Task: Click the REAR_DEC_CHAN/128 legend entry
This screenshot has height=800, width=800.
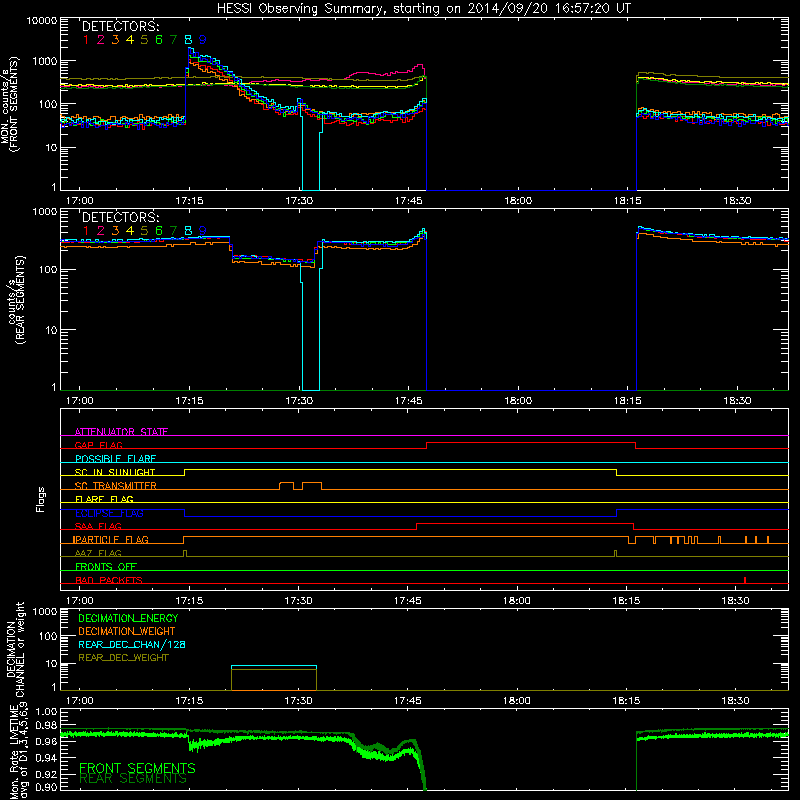Action: (132, 644)
